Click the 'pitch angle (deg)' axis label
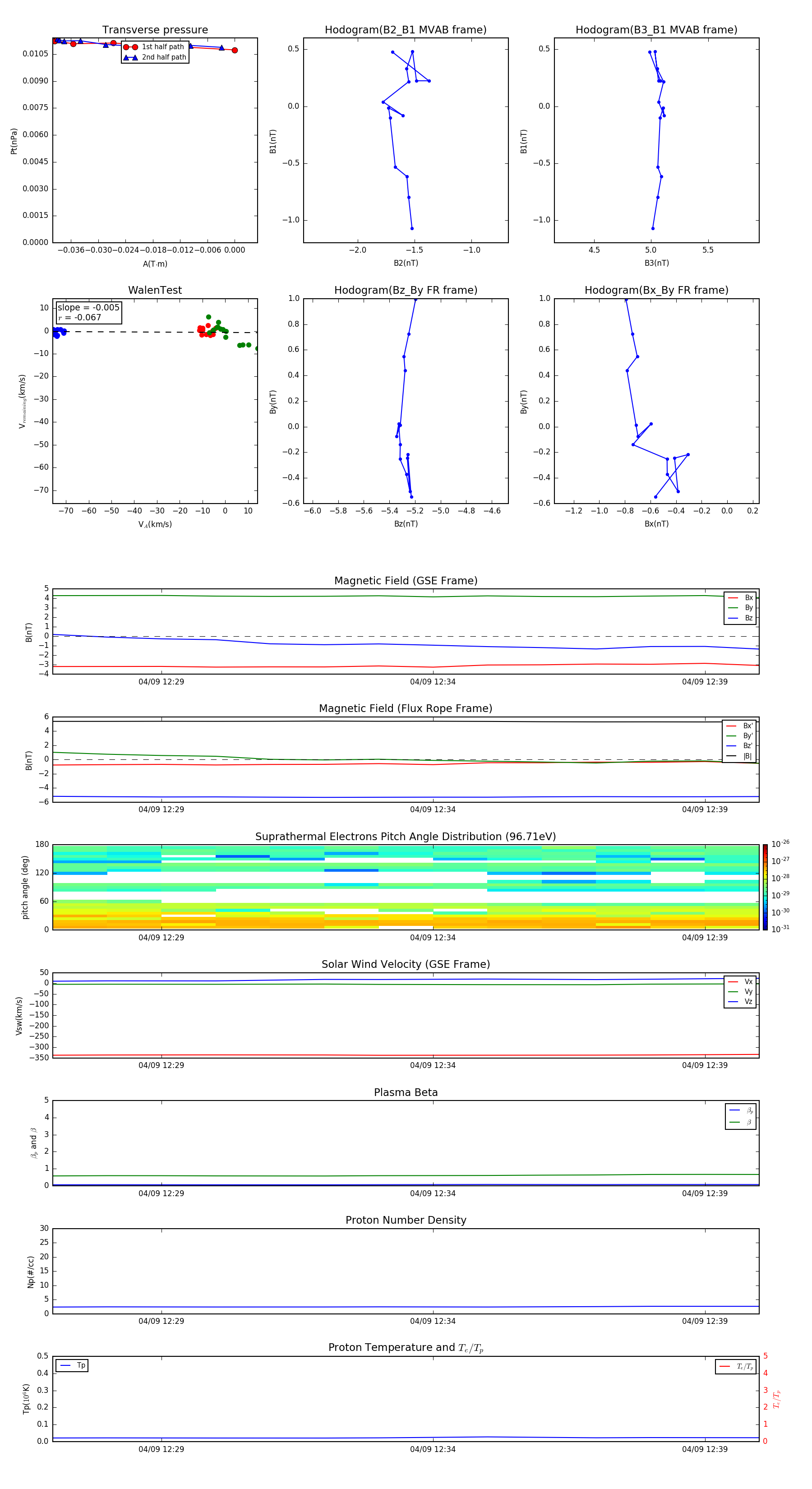This screenshot has height=1489, width=812. [25, 887]
